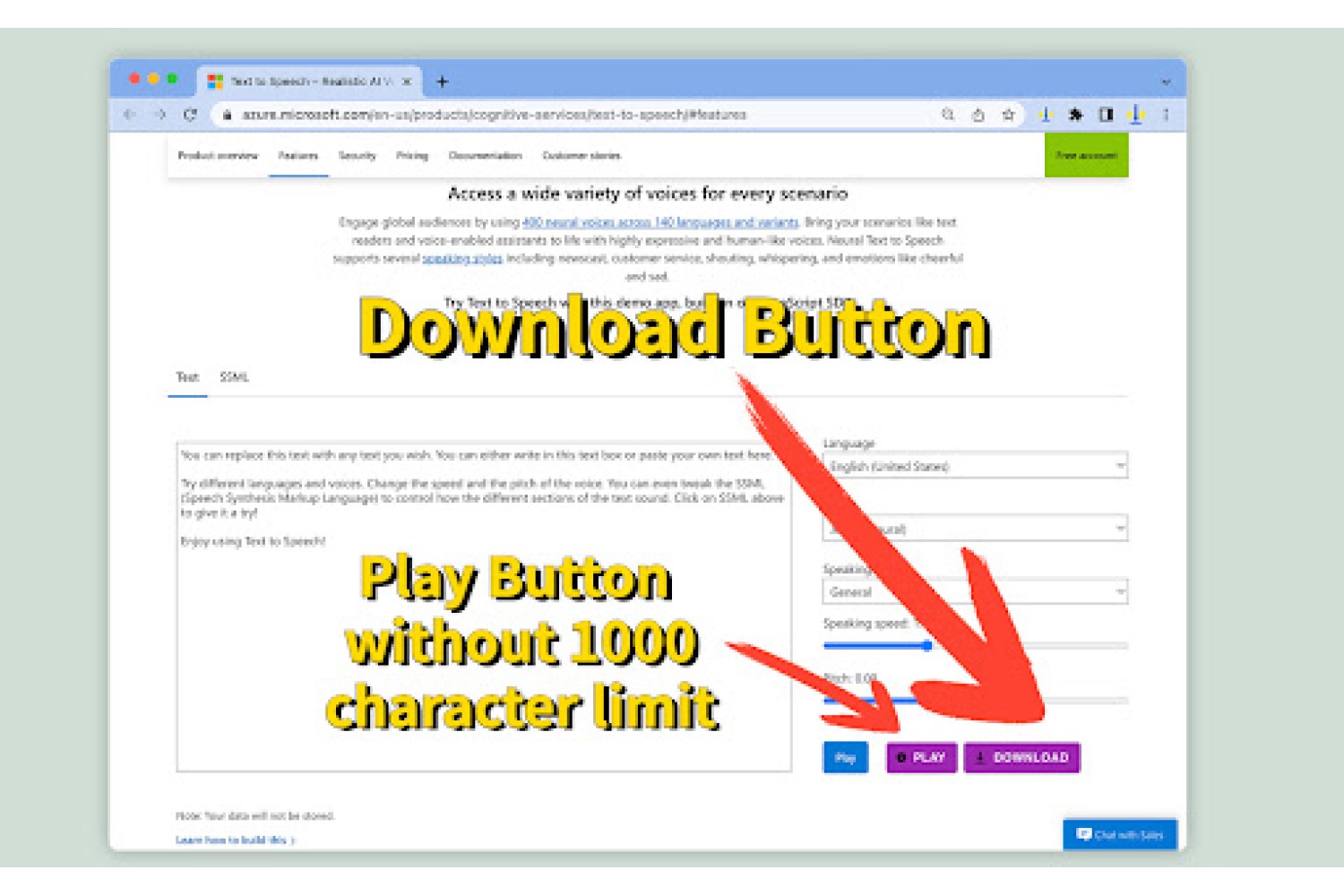
Task: Open the Product overview nav item
Action: click(x=218, y=156)
